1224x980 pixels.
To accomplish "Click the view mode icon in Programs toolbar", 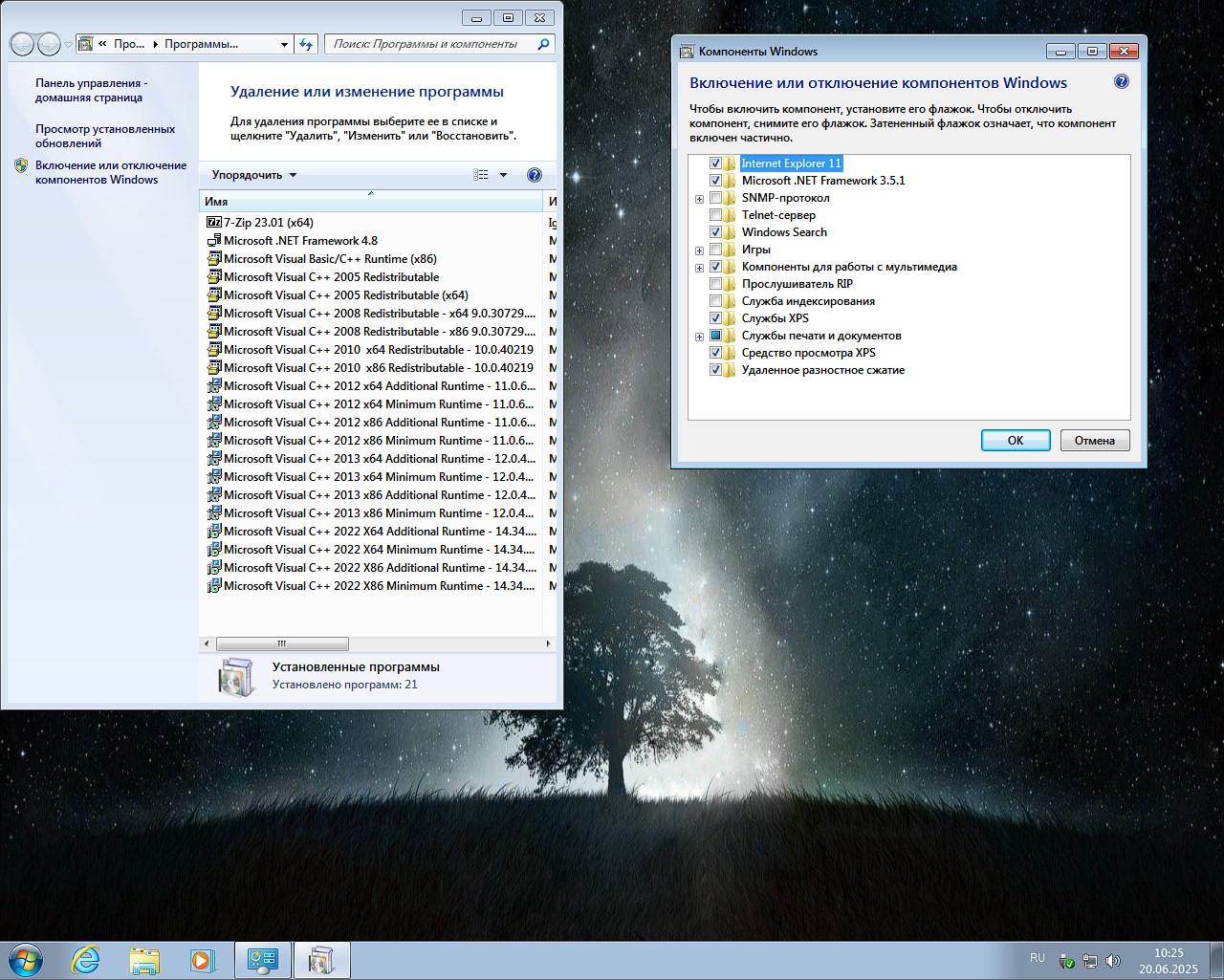I will [x=481, y=175].
